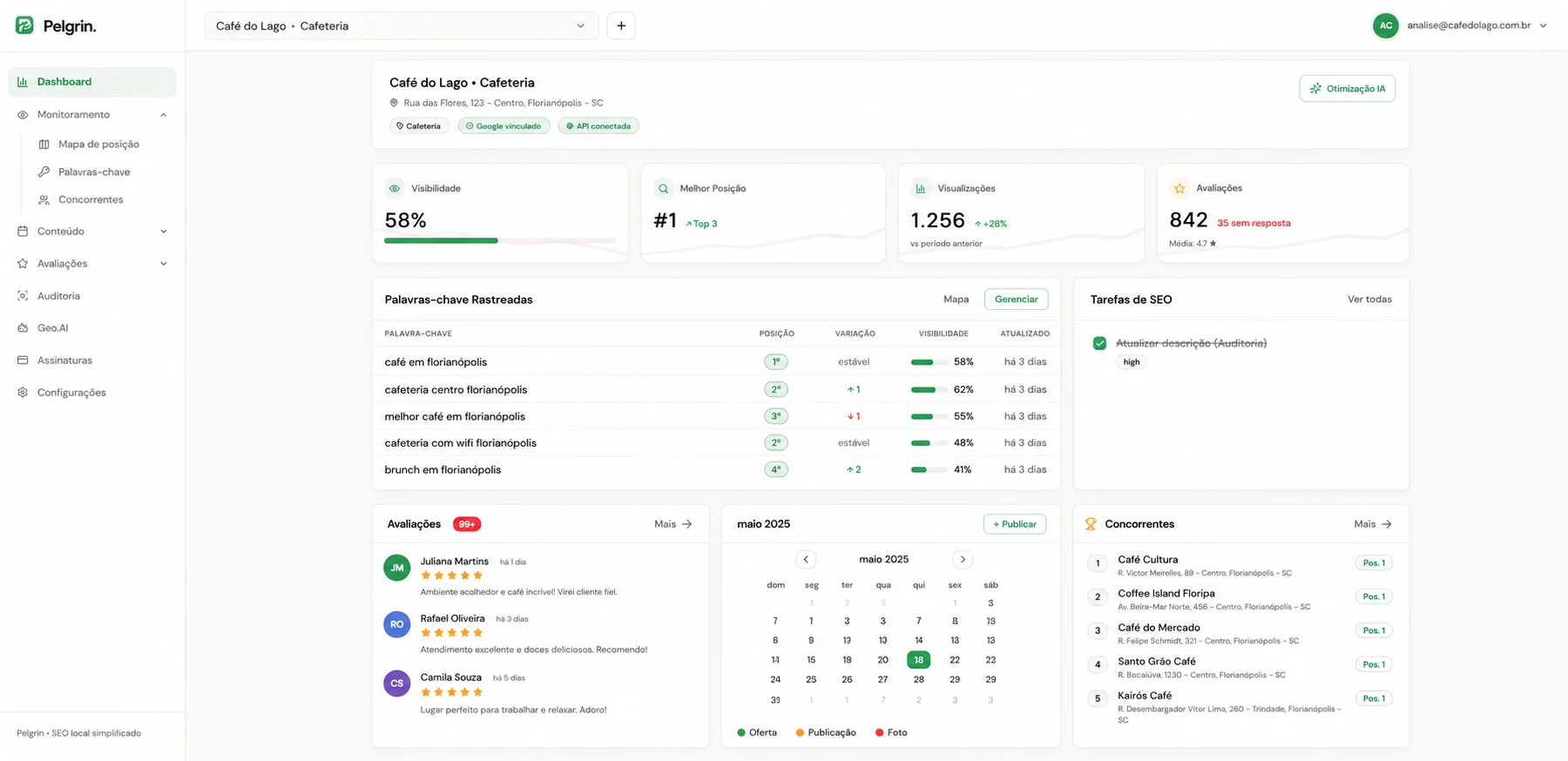Open Mapa link in keywords panel
Image resolution: width=1568 pixels, height=761 pixels.
pyautogui.click(x=956, y=300)
